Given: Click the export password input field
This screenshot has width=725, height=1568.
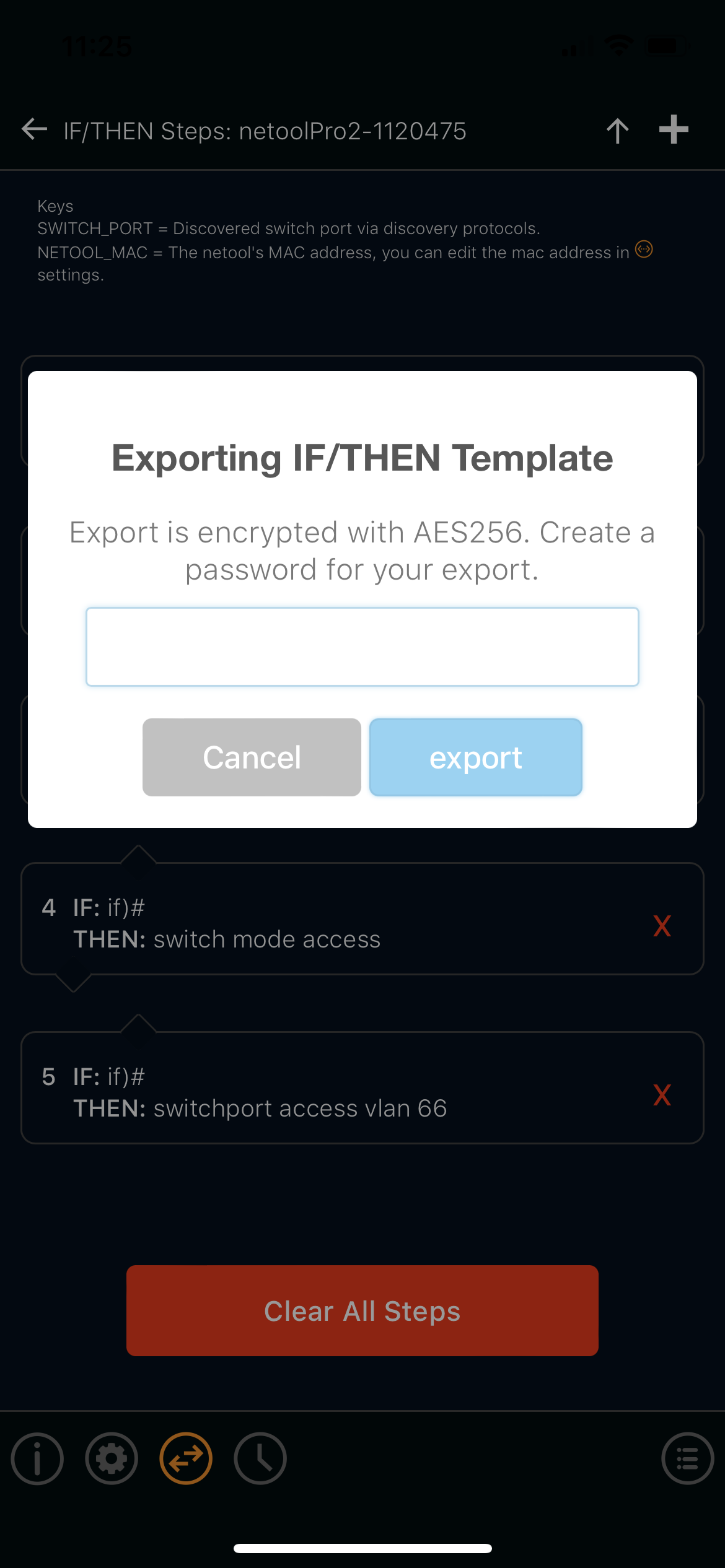Looking at the screenshot, I should click(362, 647).
